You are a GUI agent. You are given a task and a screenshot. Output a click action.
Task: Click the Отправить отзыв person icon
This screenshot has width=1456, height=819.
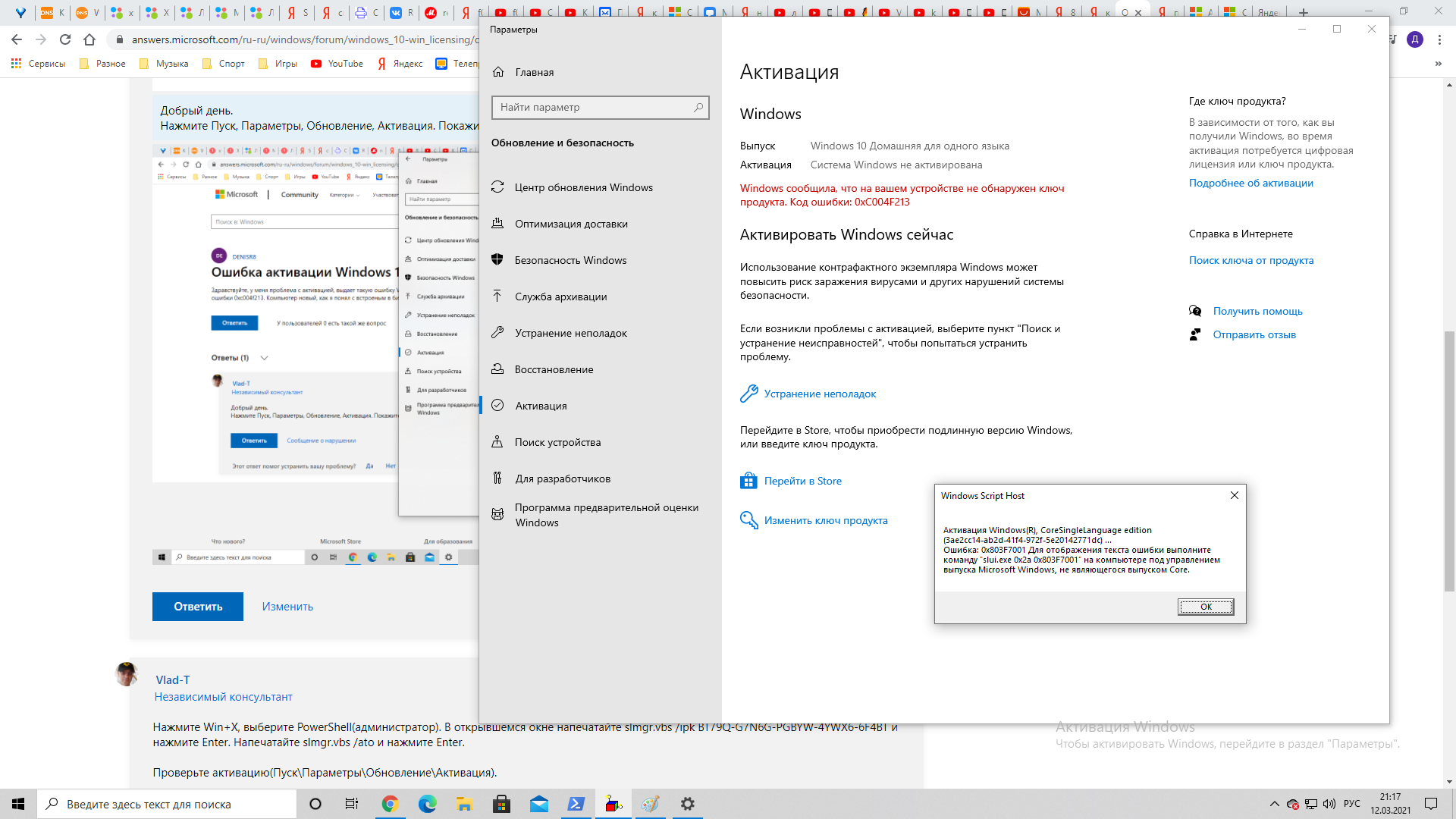(1195, 334)
